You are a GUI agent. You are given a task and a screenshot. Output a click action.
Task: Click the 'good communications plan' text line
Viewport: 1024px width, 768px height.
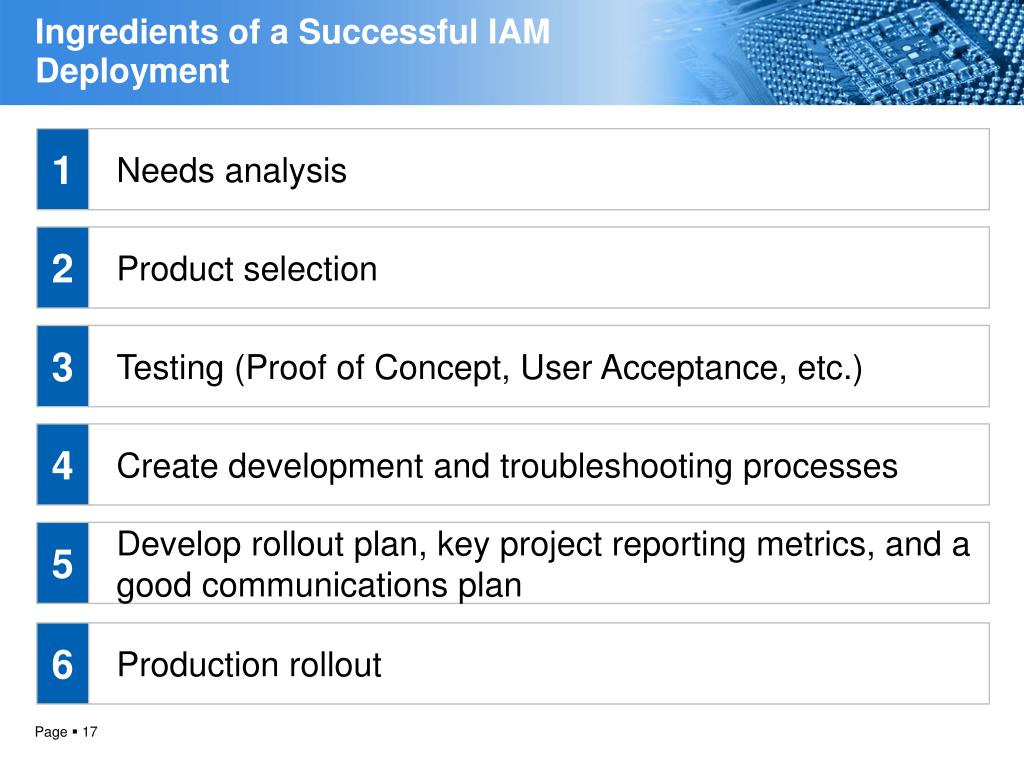click(x=319, y=585)
